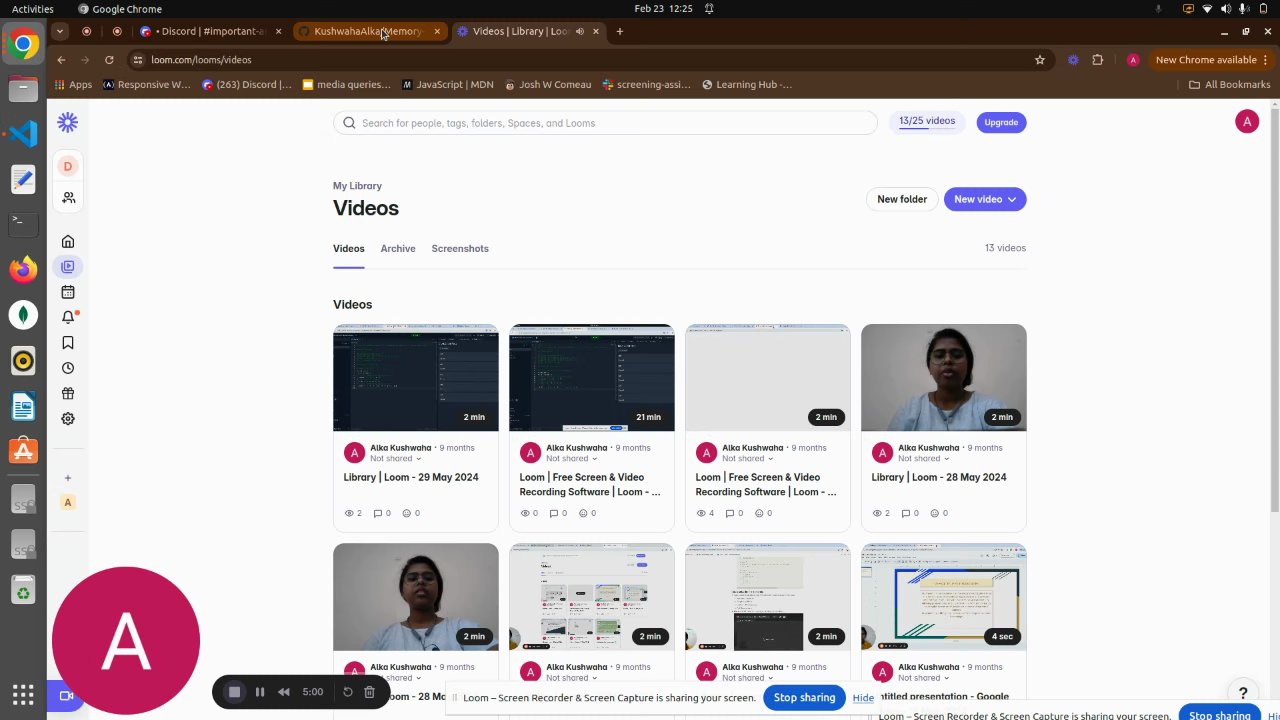Screen dimensions: 1280x720
Task: Open the Chrome extensions puzzle icon
Action: point(1098,60)
